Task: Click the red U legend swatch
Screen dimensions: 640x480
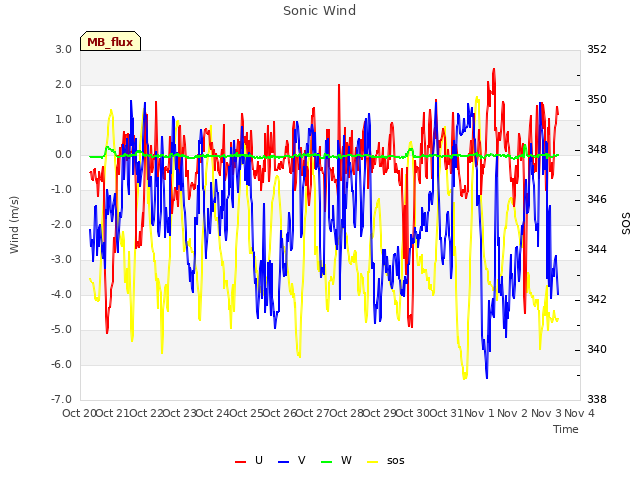Action: coord(240,462)
